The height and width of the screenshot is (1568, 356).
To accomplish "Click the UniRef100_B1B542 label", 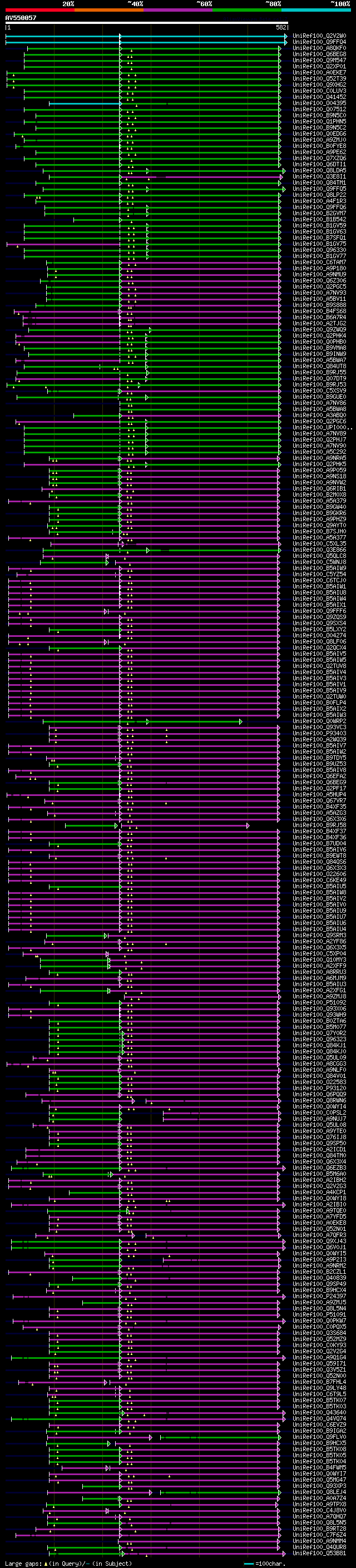I will (x=319, y=219).
